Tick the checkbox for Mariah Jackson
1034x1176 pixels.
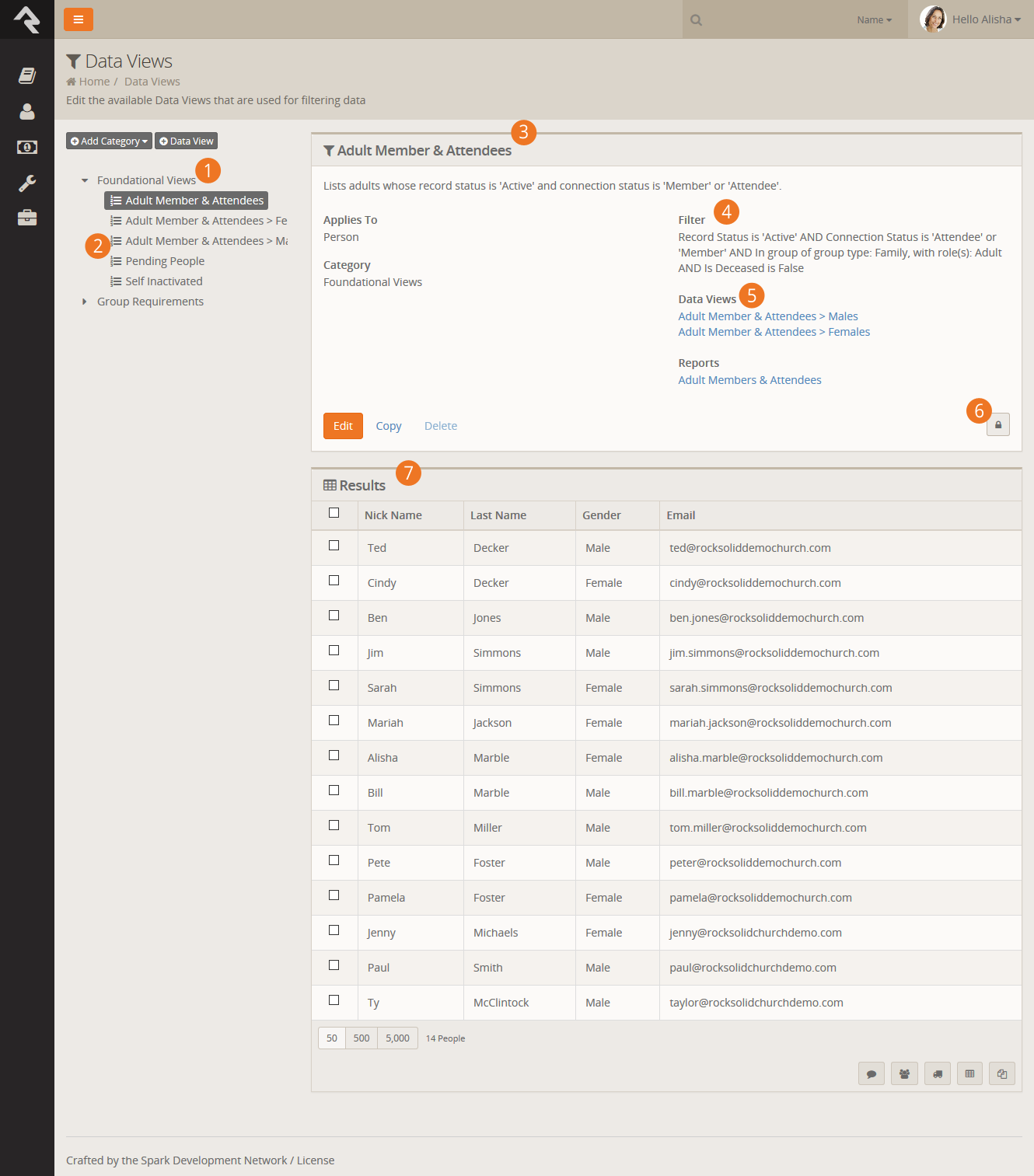coord(334,721)
